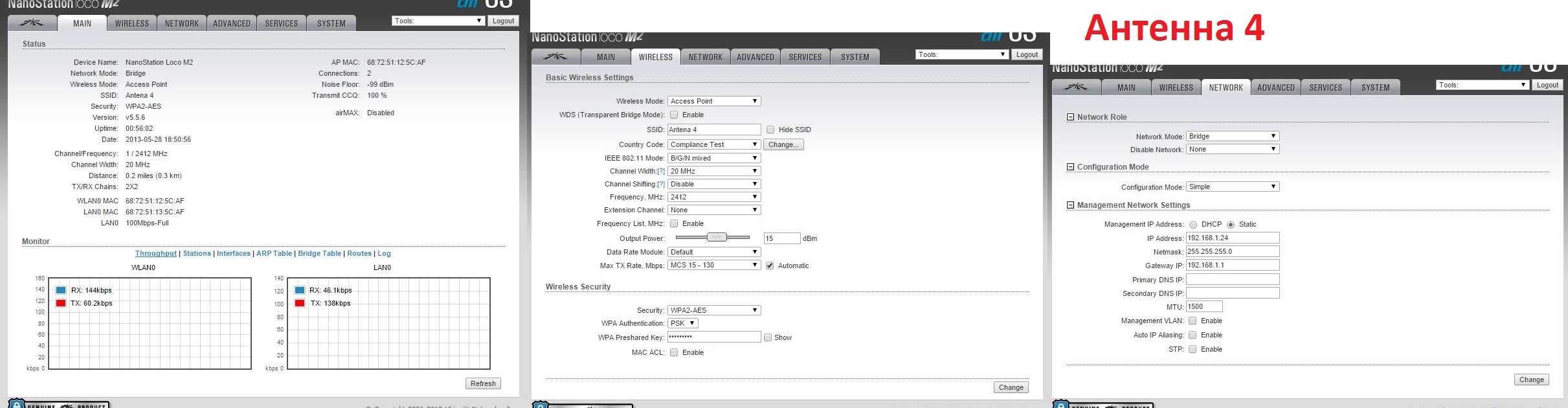Click the IP Address field 192.168.1.24
This screenshot has height=408, width=1568.
[x=1233, y=238]
